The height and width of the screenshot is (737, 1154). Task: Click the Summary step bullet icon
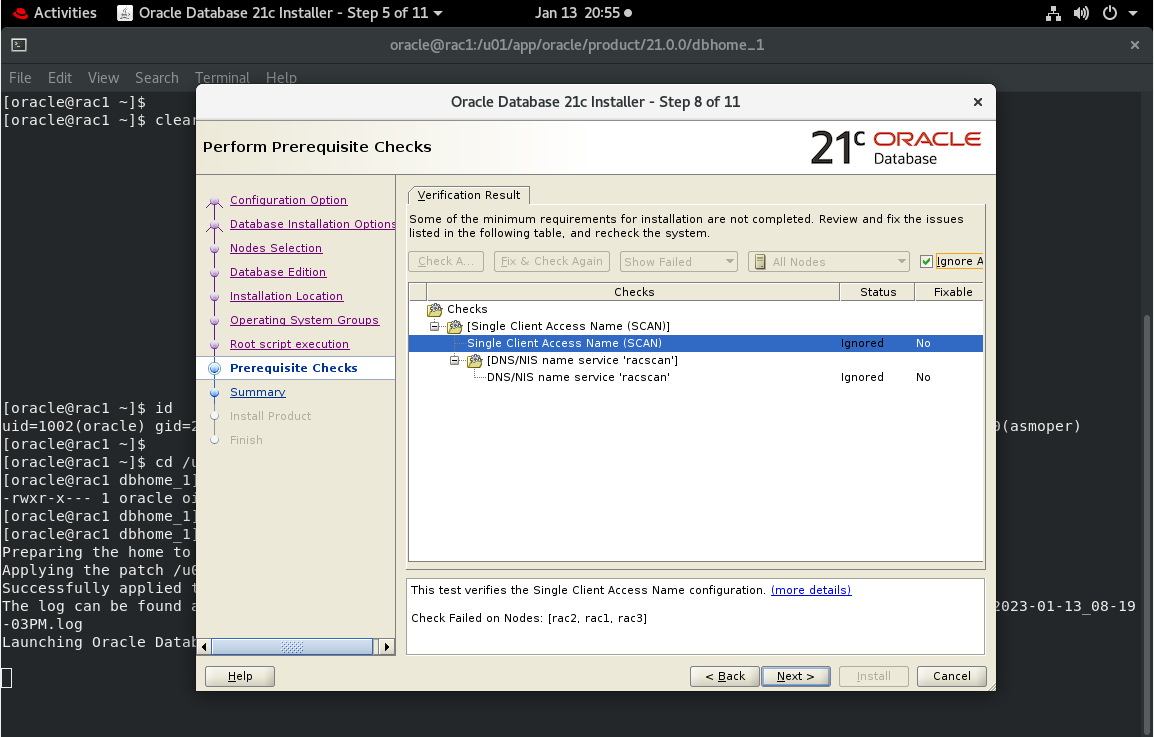pyautogui.click(x=214, y=392)
